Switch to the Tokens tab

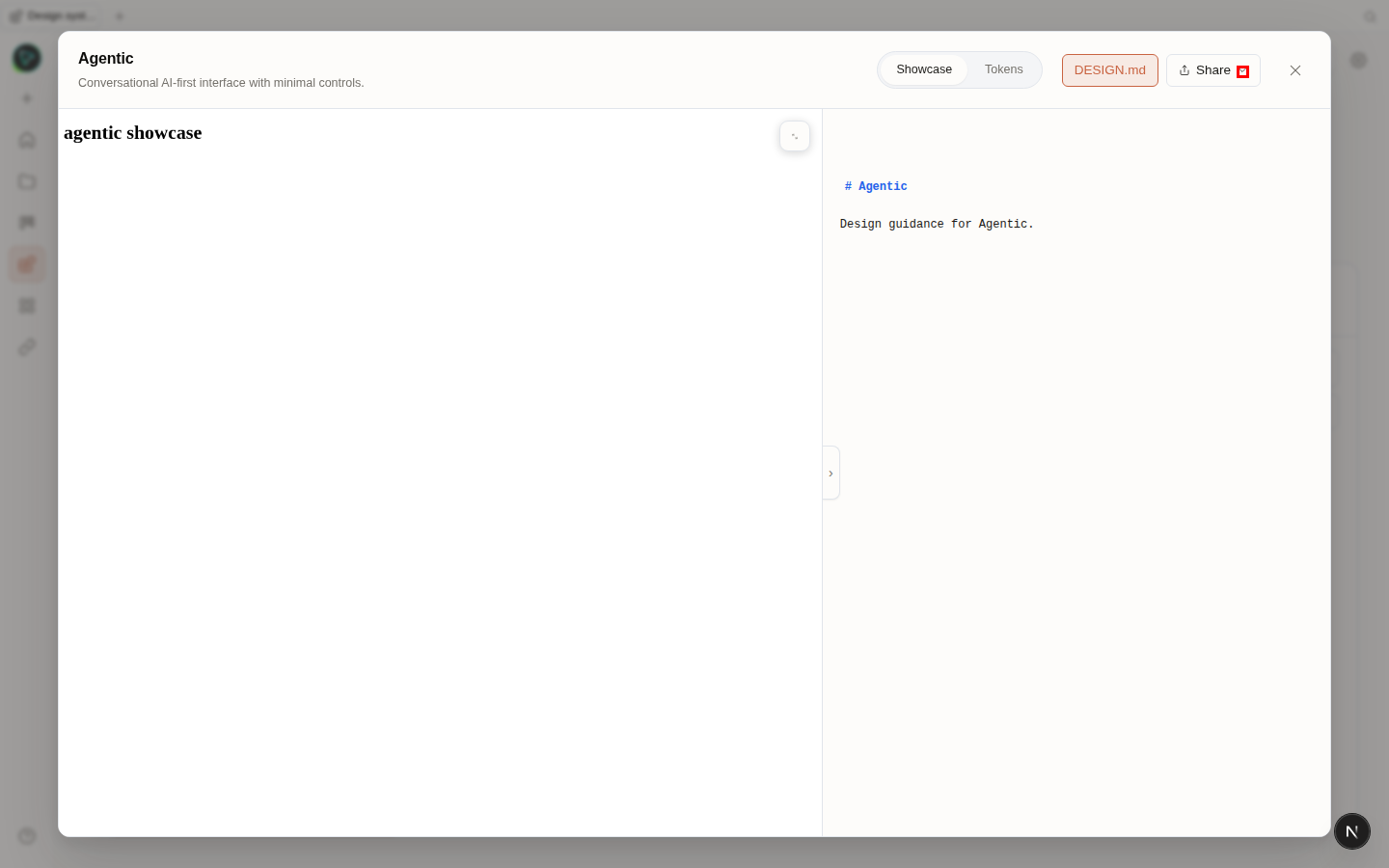(x=1003, y=69)
